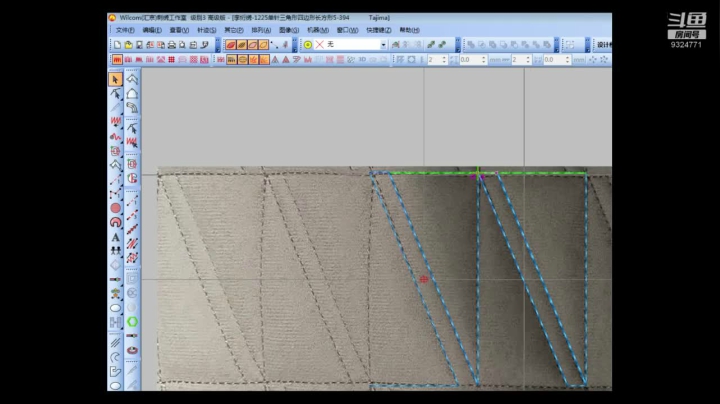Expand the standard toolbar overflow arrow
The width and height of the screenshot is (720, 404).
[x=218, y=47]
